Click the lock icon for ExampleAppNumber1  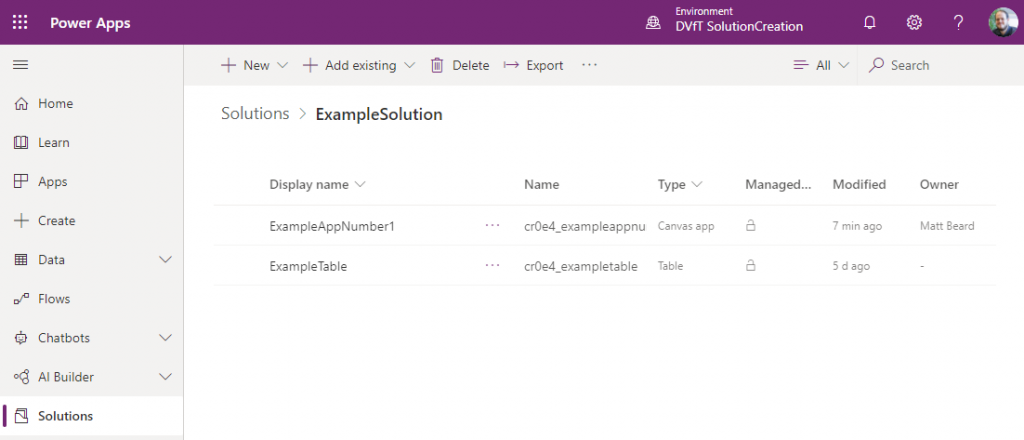[x=751, y=226]
